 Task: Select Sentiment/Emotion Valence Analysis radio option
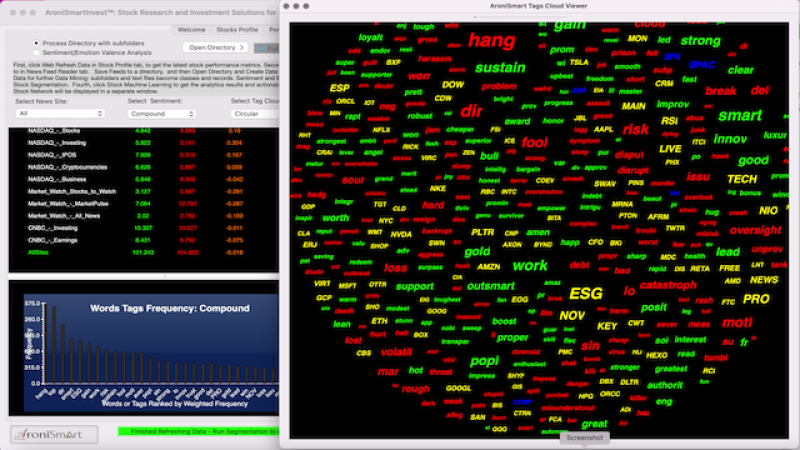pyautogui.click(x=36, y=53)
